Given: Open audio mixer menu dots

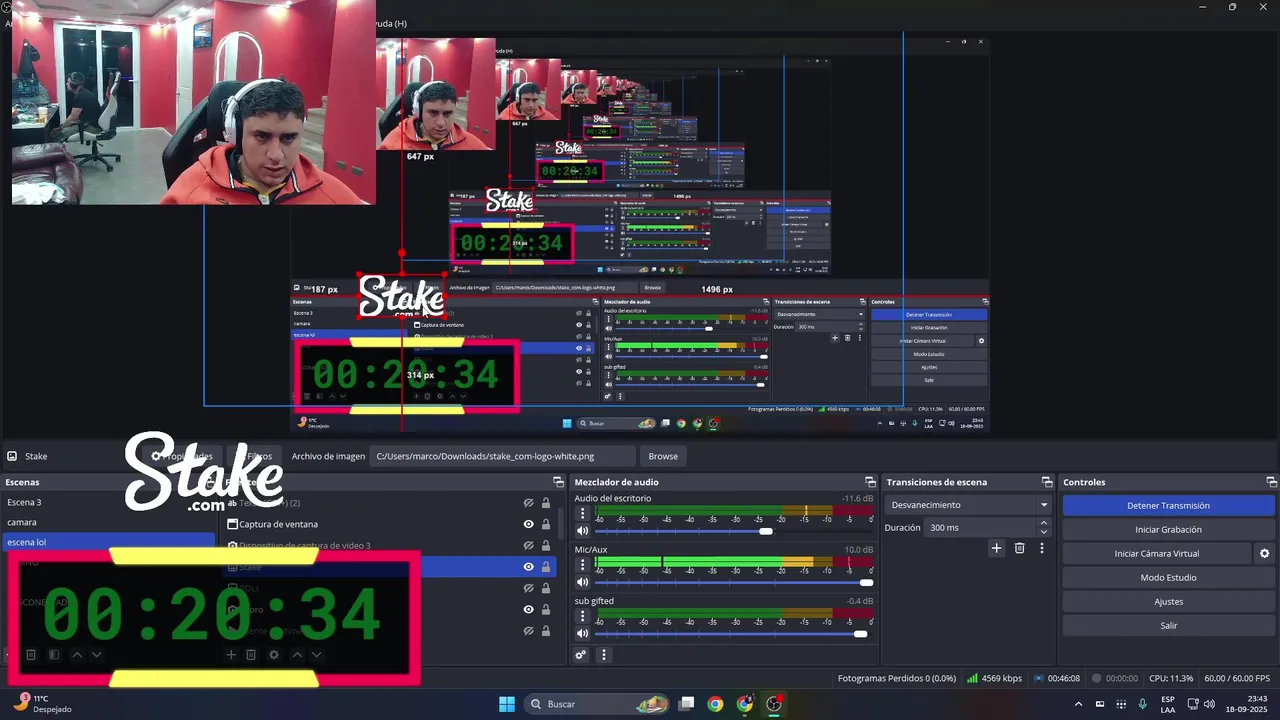Looking at the screenshot, I should (x=603, y=655).
